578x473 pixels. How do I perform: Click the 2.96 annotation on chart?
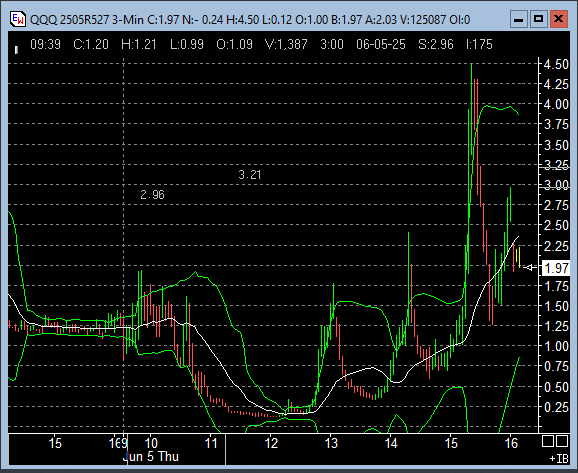pos(152,195)
